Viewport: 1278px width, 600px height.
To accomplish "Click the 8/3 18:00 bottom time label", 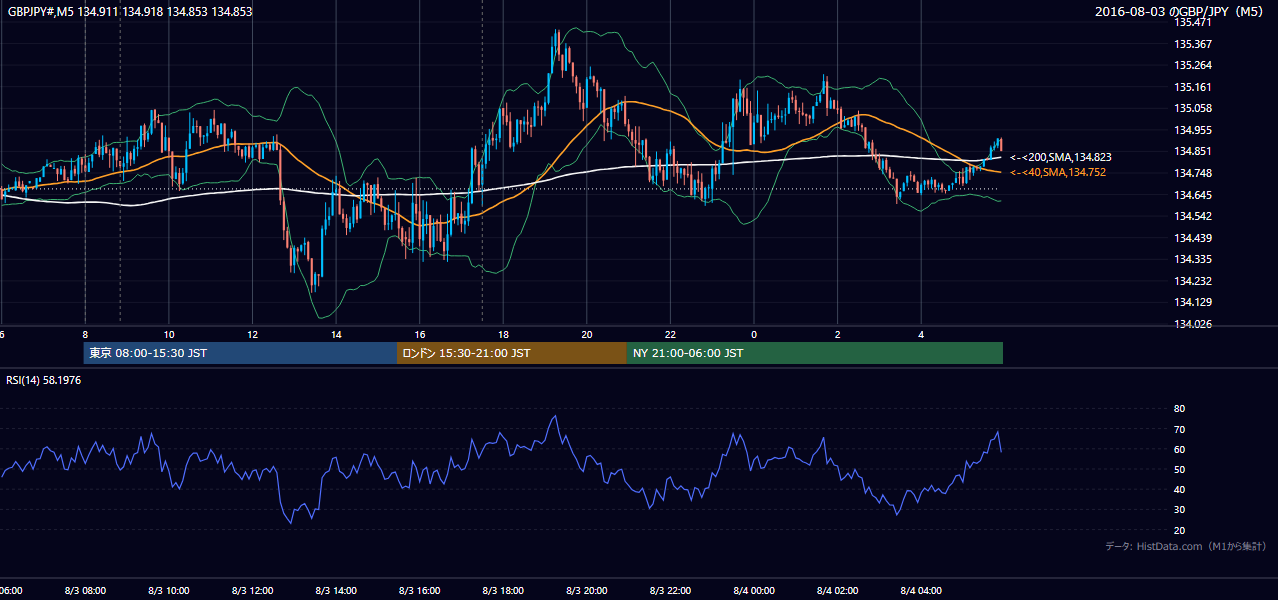I will point(503,591).
